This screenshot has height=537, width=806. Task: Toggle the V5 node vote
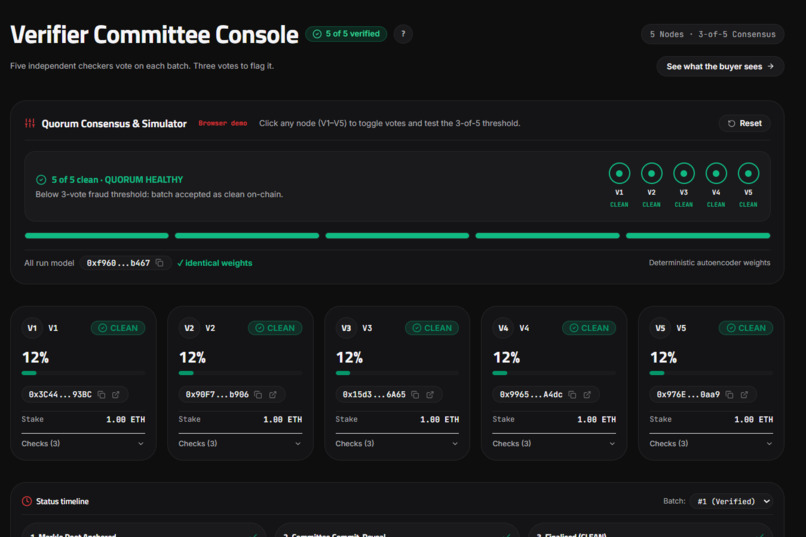pyautogui.click(x=748, y=174)
